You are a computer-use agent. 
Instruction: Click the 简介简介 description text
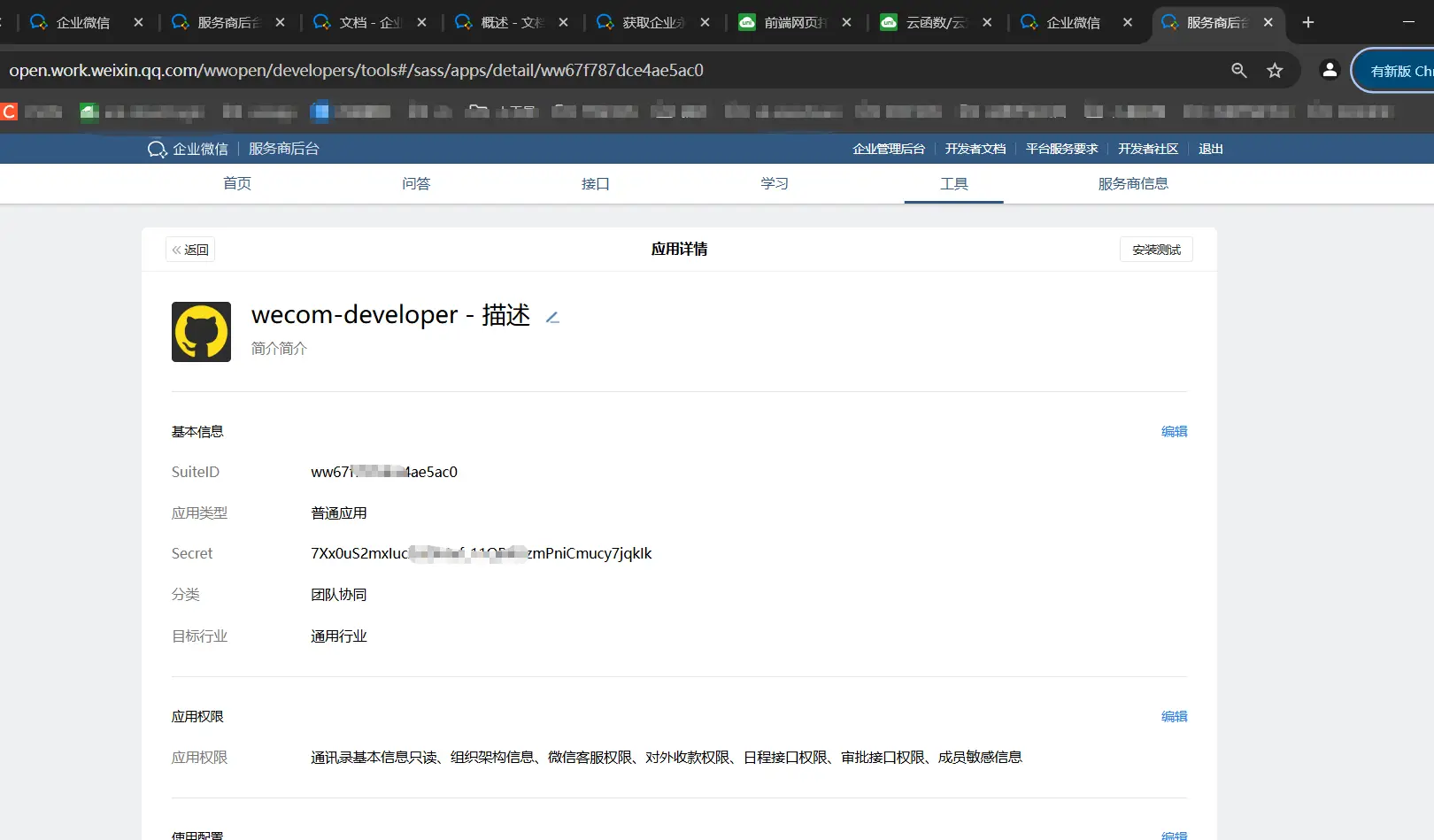click(279, 348)
